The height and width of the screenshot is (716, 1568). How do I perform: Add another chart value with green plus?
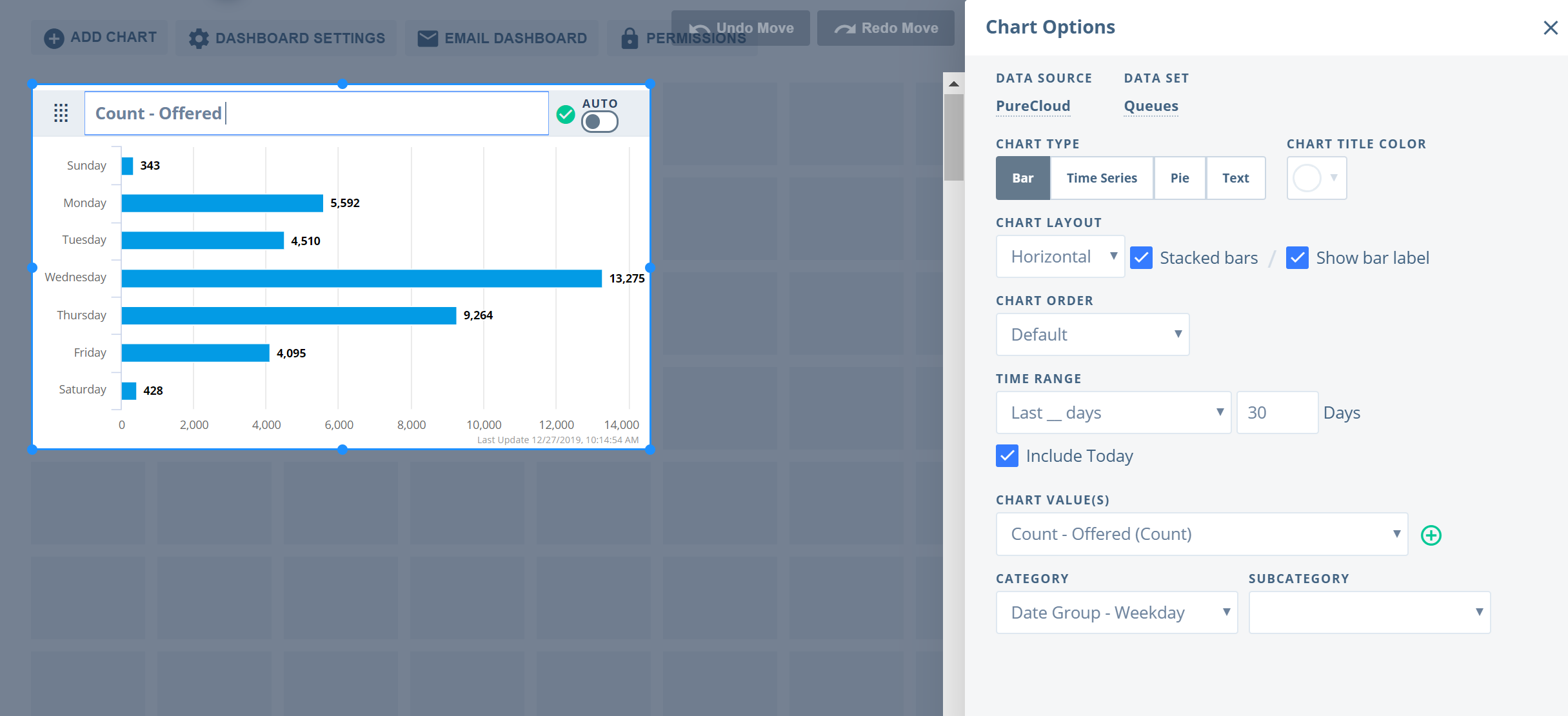coord(1431,535)
